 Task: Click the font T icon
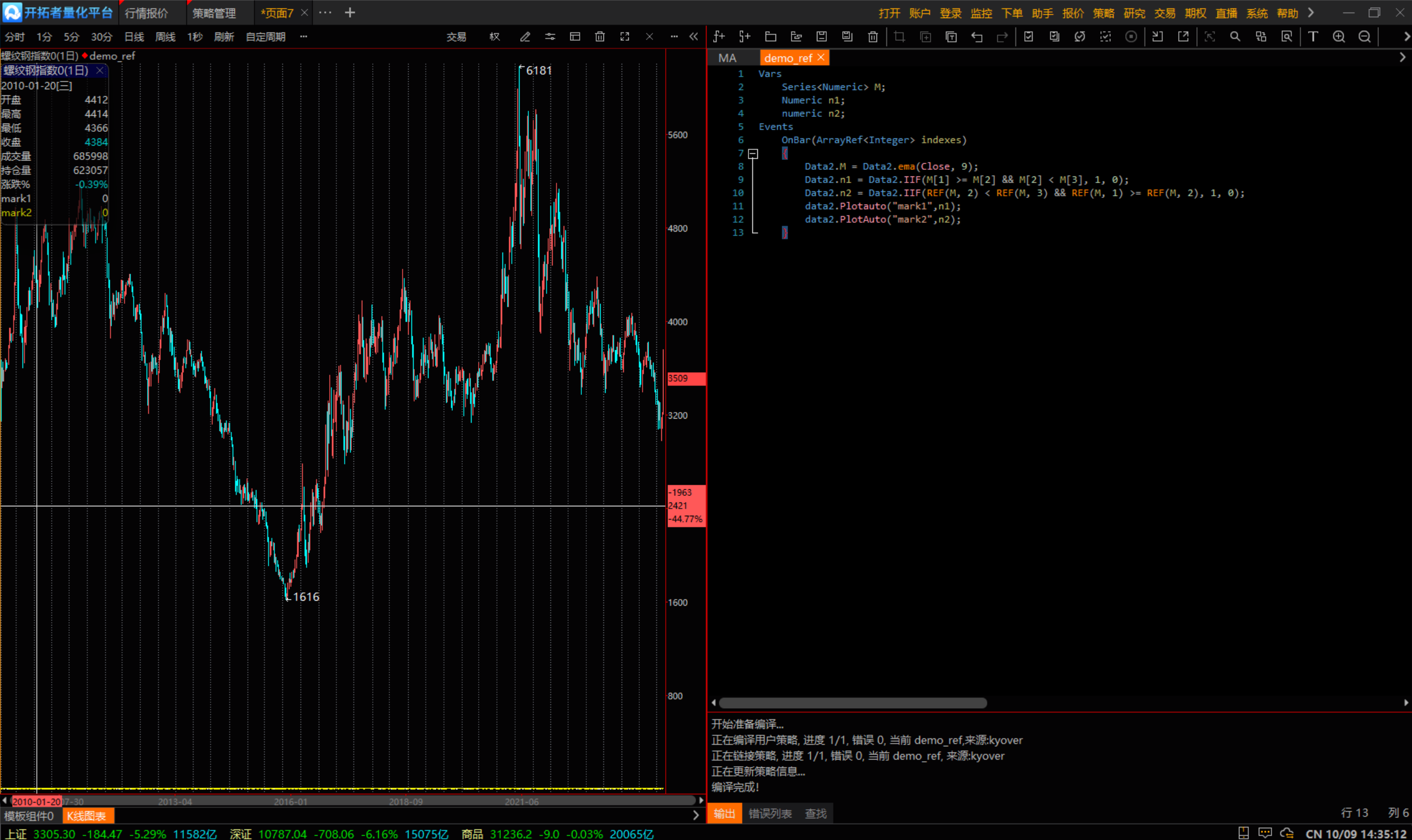1313,37
